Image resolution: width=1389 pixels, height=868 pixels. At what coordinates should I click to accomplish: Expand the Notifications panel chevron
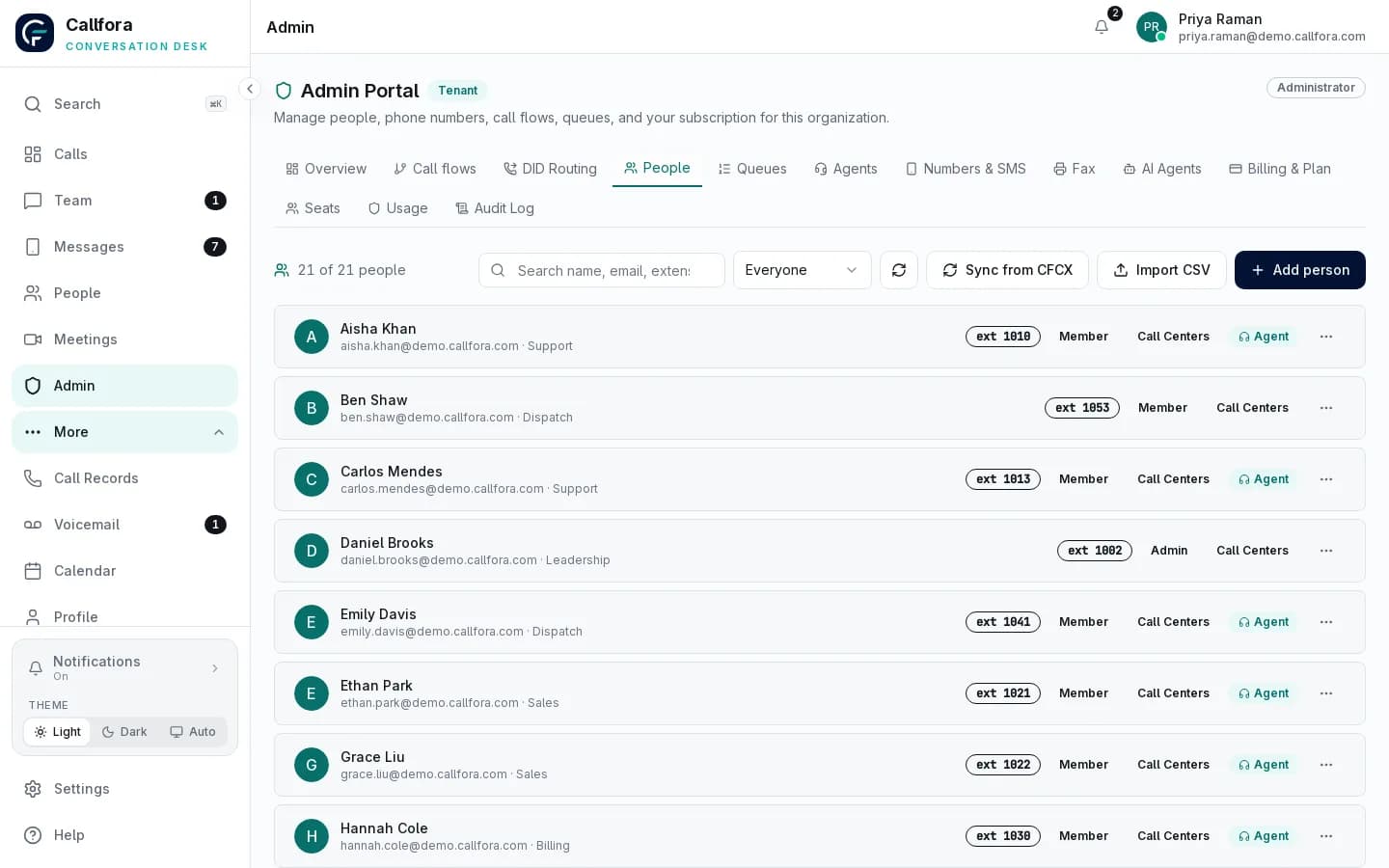[x=215, y=668]
